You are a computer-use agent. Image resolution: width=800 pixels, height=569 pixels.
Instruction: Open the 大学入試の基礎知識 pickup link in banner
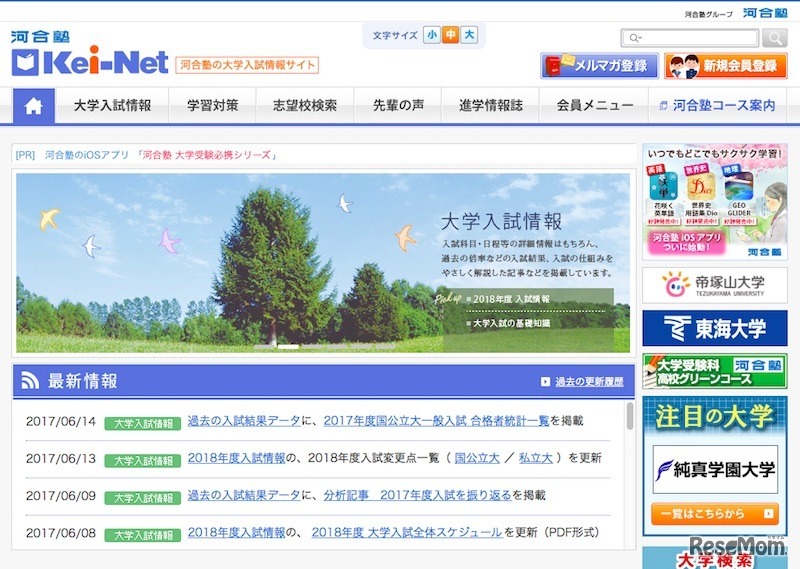[x=511, y=323]
